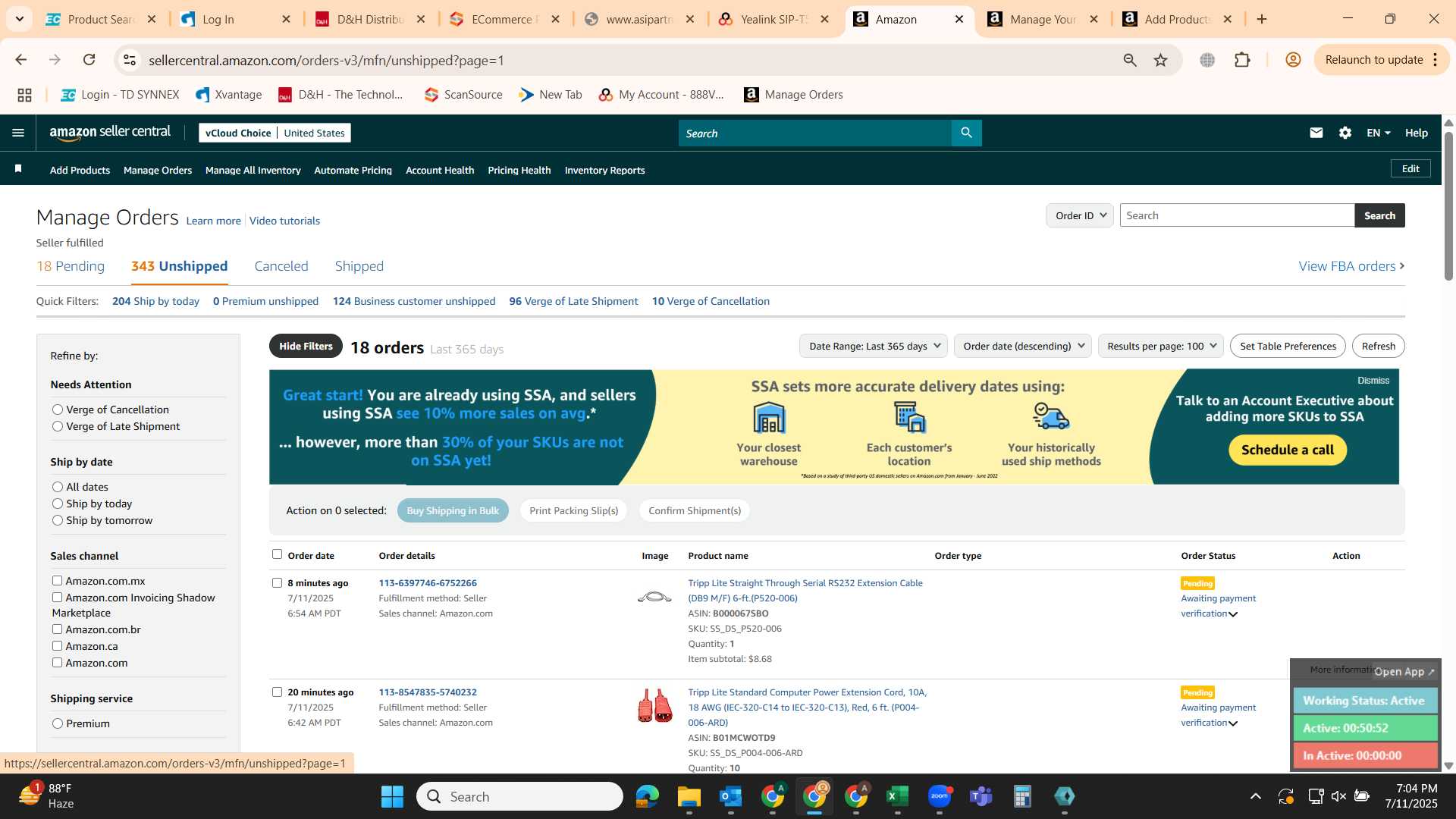Expand pending status details for the Tripp Lite Power Cord order
This screenshot has height=819, width=1456.
(1233, 723)
